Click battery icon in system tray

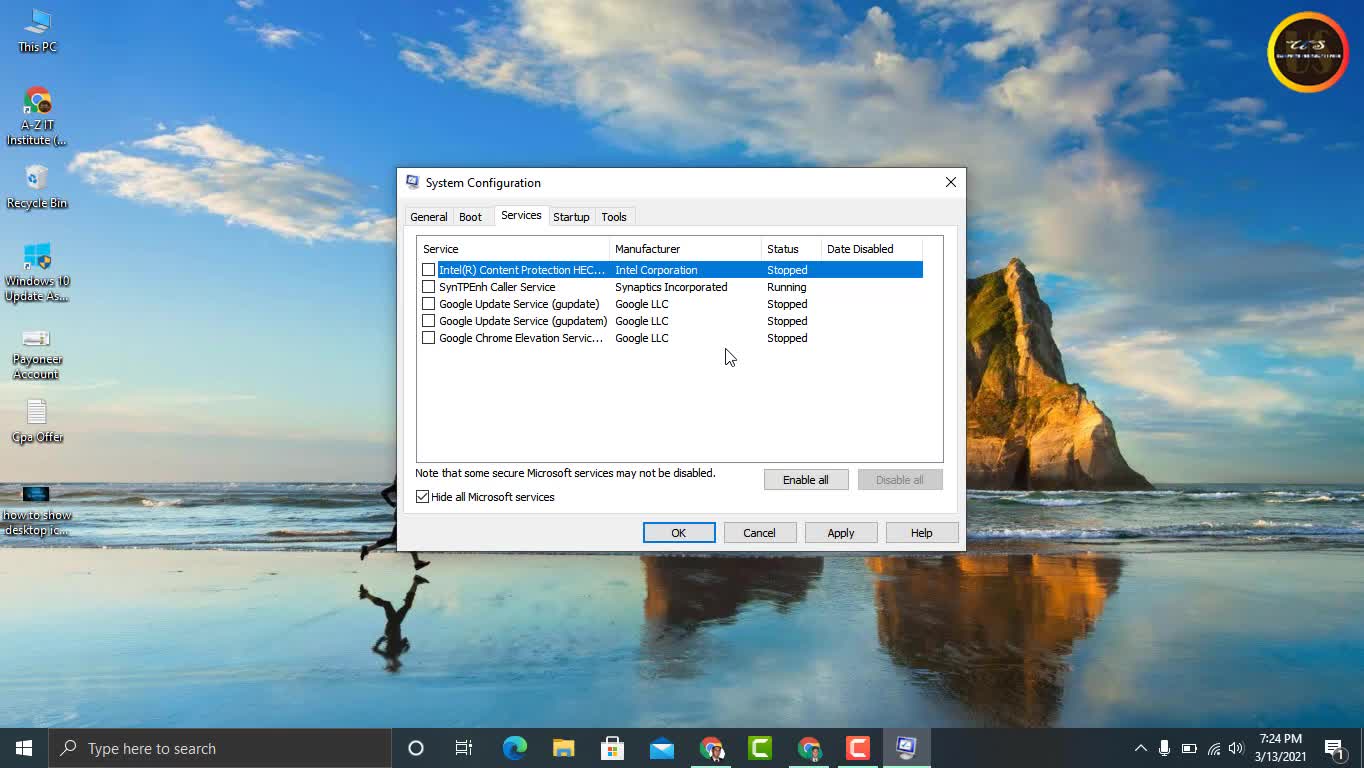click(1189, 748)
